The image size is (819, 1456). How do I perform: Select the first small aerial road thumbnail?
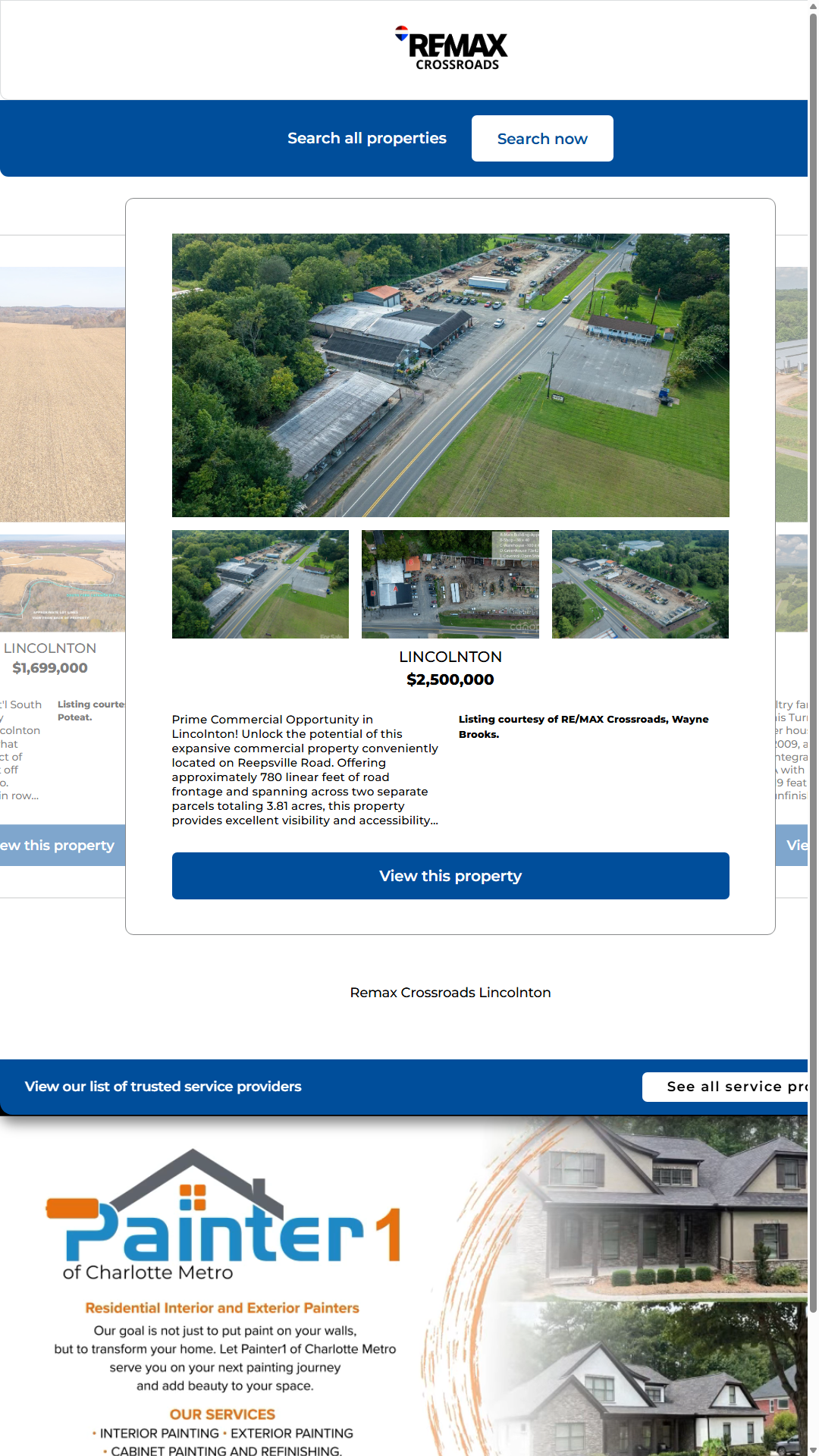[x=260, y=584]
